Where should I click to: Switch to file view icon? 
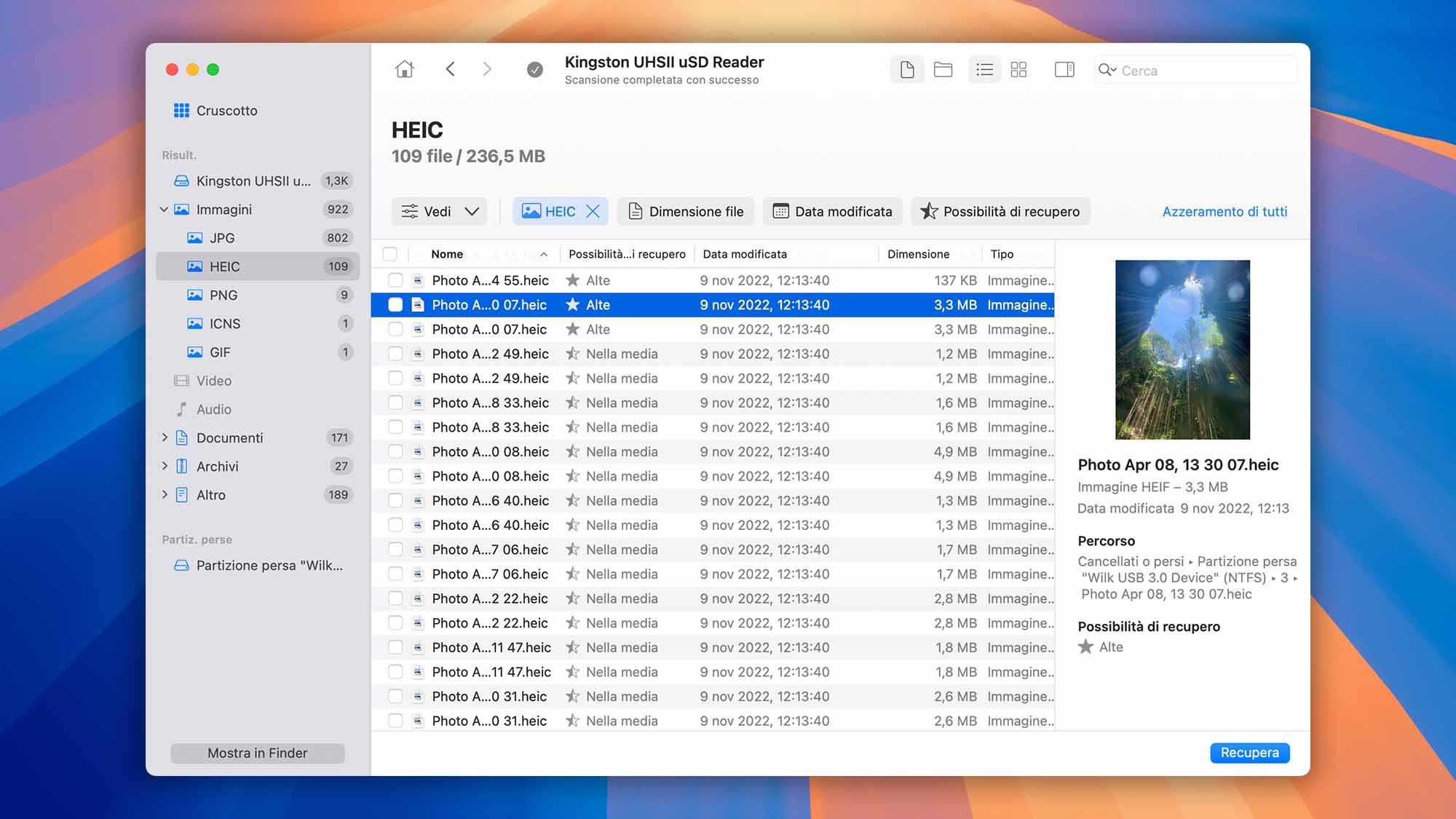click(x=907, y=70)
